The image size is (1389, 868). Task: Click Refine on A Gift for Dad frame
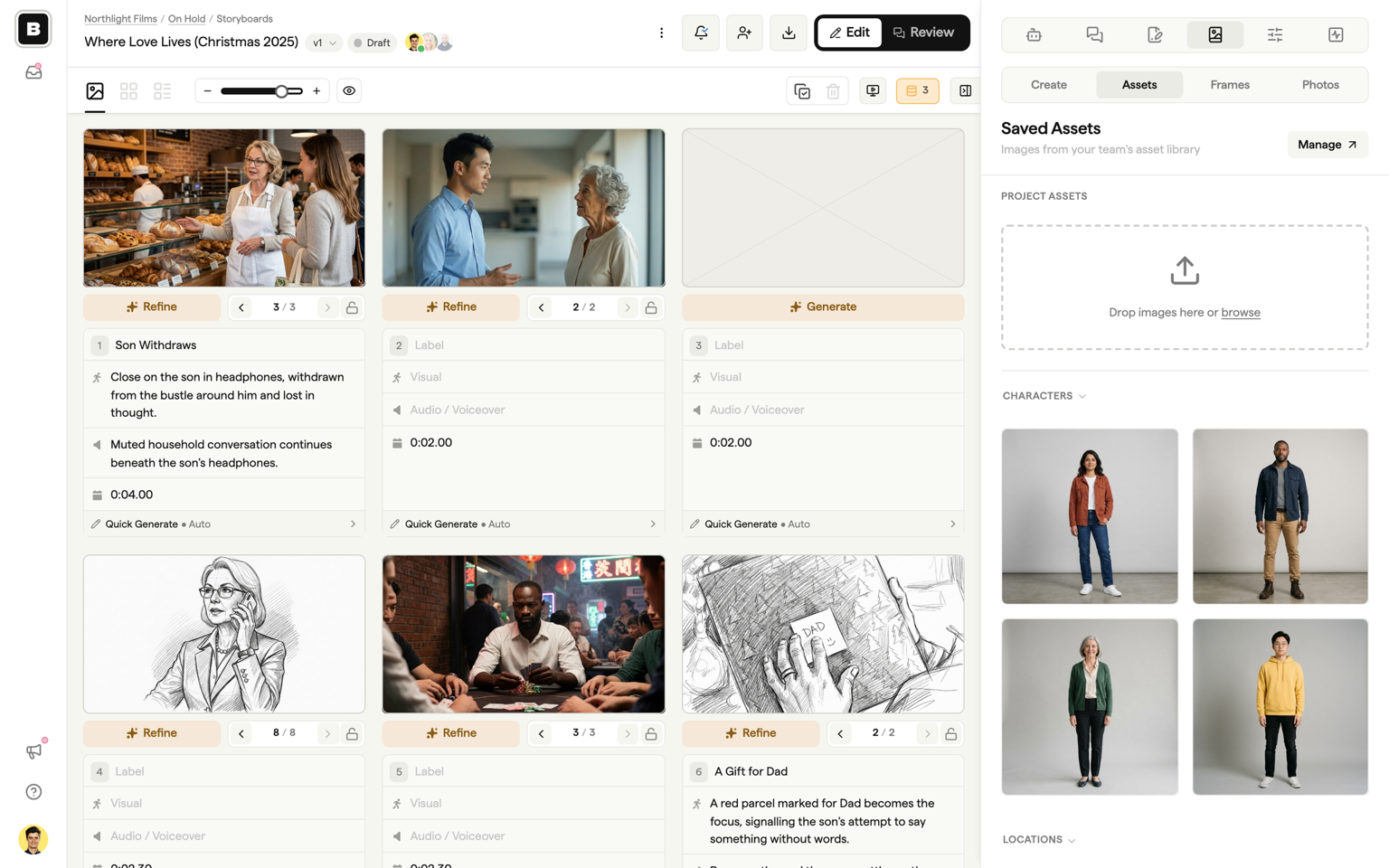(751, 733)
